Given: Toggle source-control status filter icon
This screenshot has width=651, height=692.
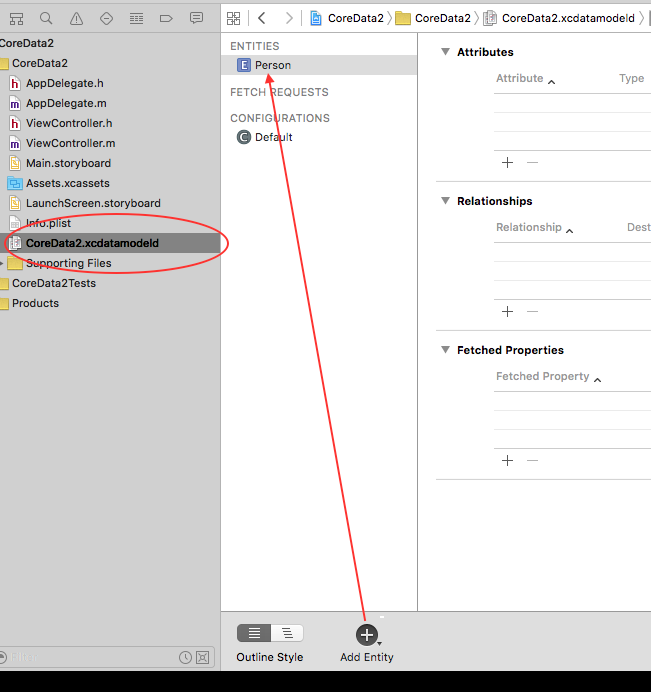Looking at the screenshot, I should (203, 658).
